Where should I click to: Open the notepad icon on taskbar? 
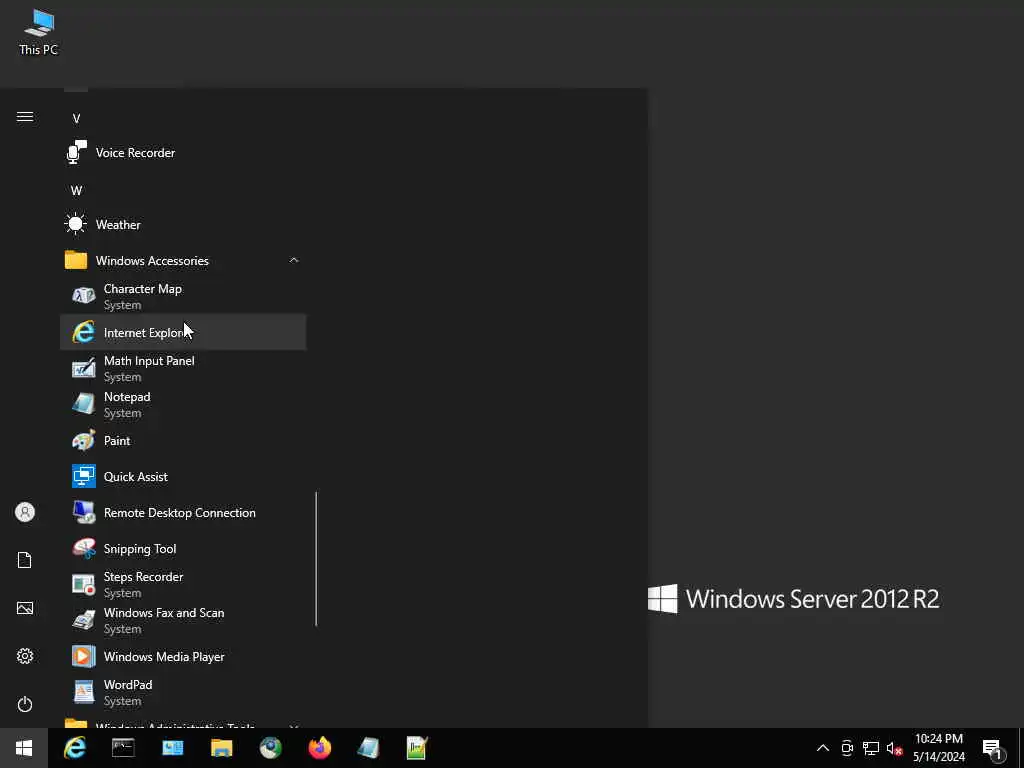368,748
